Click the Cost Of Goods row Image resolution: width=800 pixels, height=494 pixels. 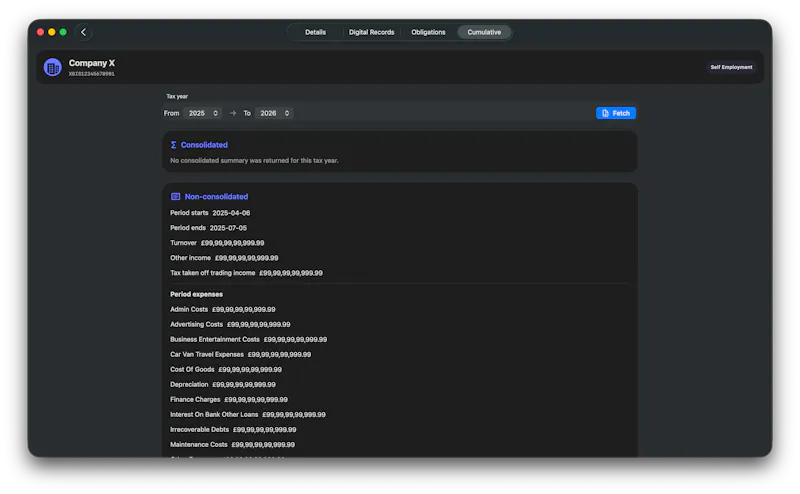pos(226,369)
